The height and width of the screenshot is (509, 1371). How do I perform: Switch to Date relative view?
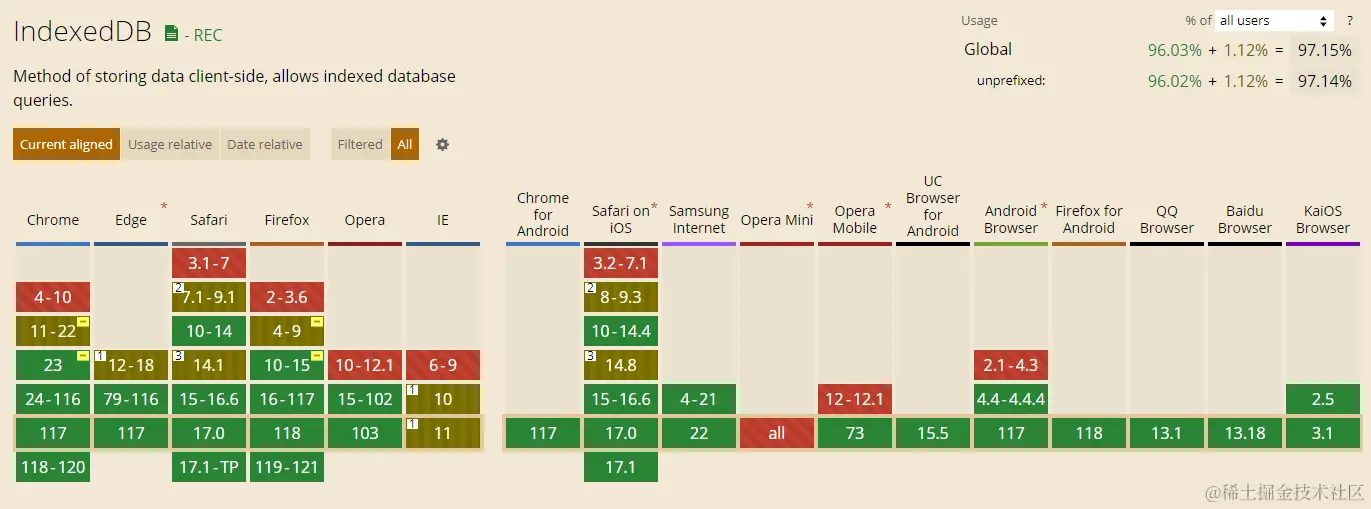265,144
